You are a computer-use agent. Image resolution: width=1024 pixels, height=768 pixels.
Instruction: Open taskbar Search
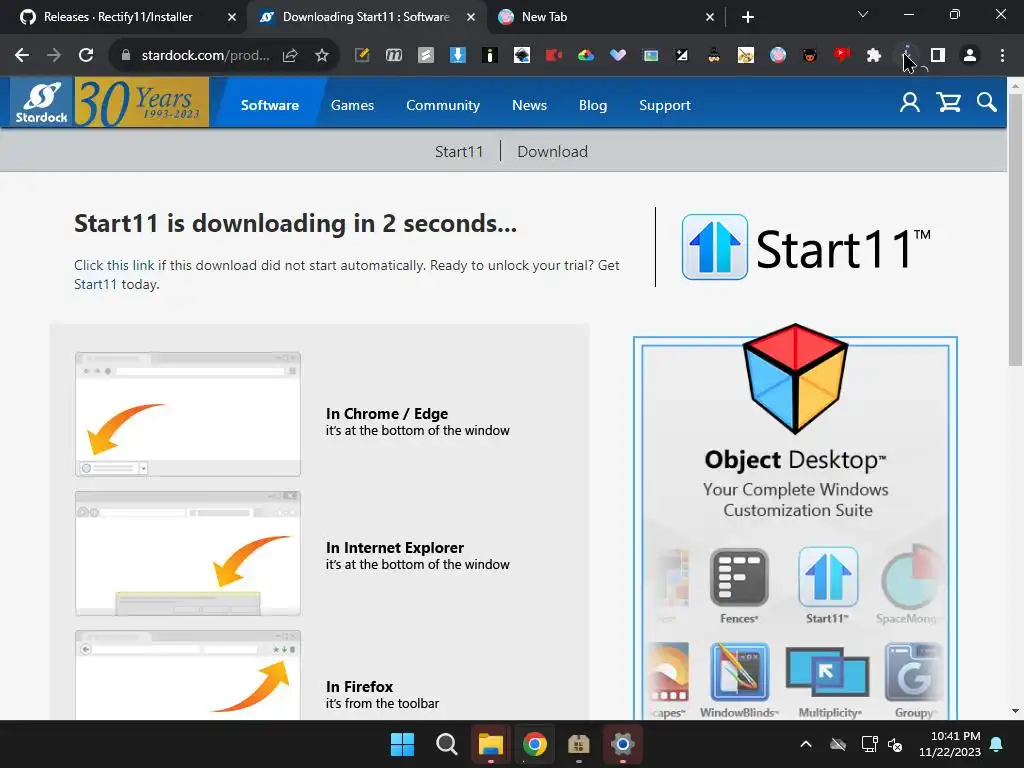click(x=447, y=744)
